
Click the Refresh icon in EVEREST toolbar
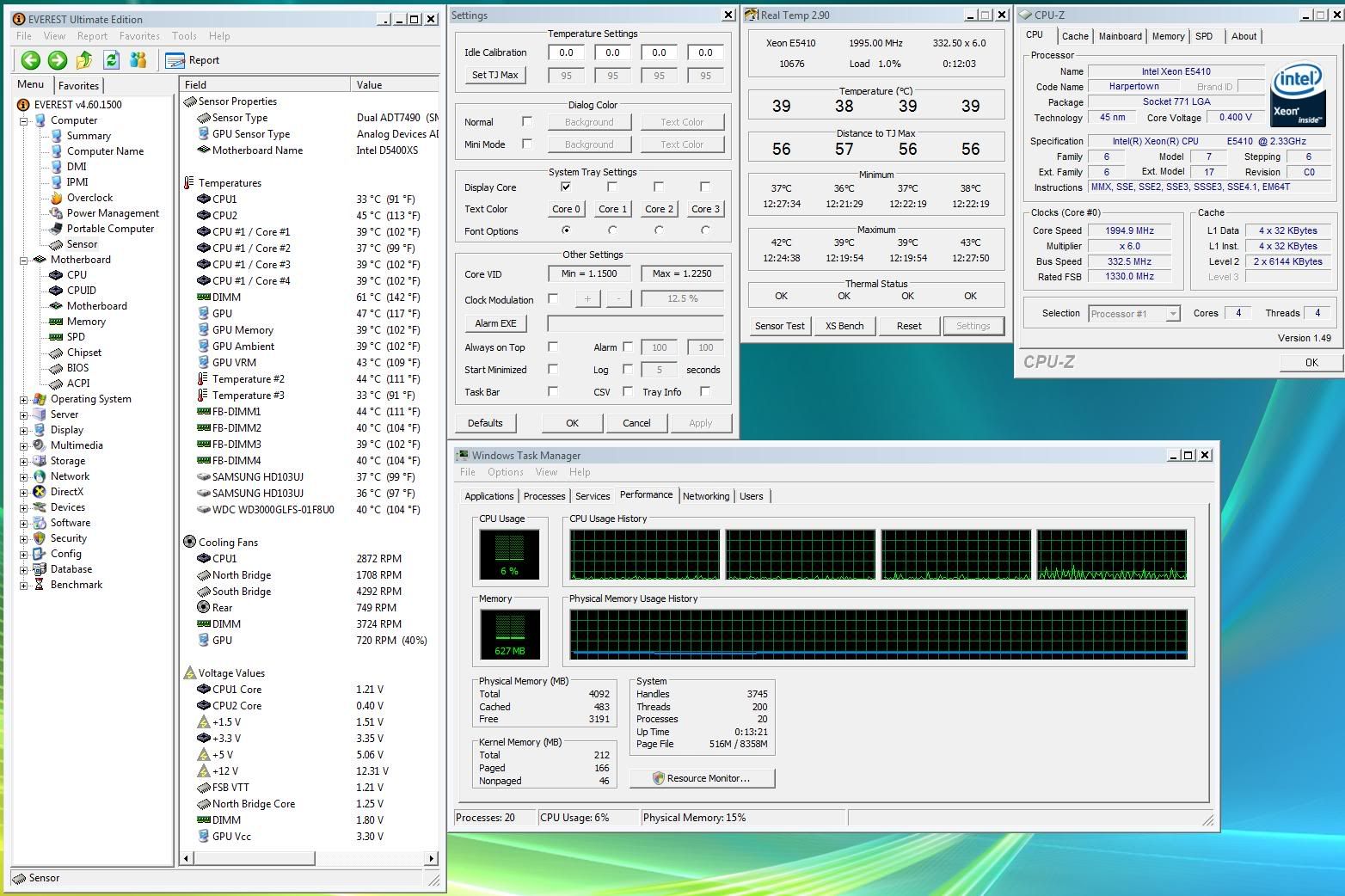(111, 60)
